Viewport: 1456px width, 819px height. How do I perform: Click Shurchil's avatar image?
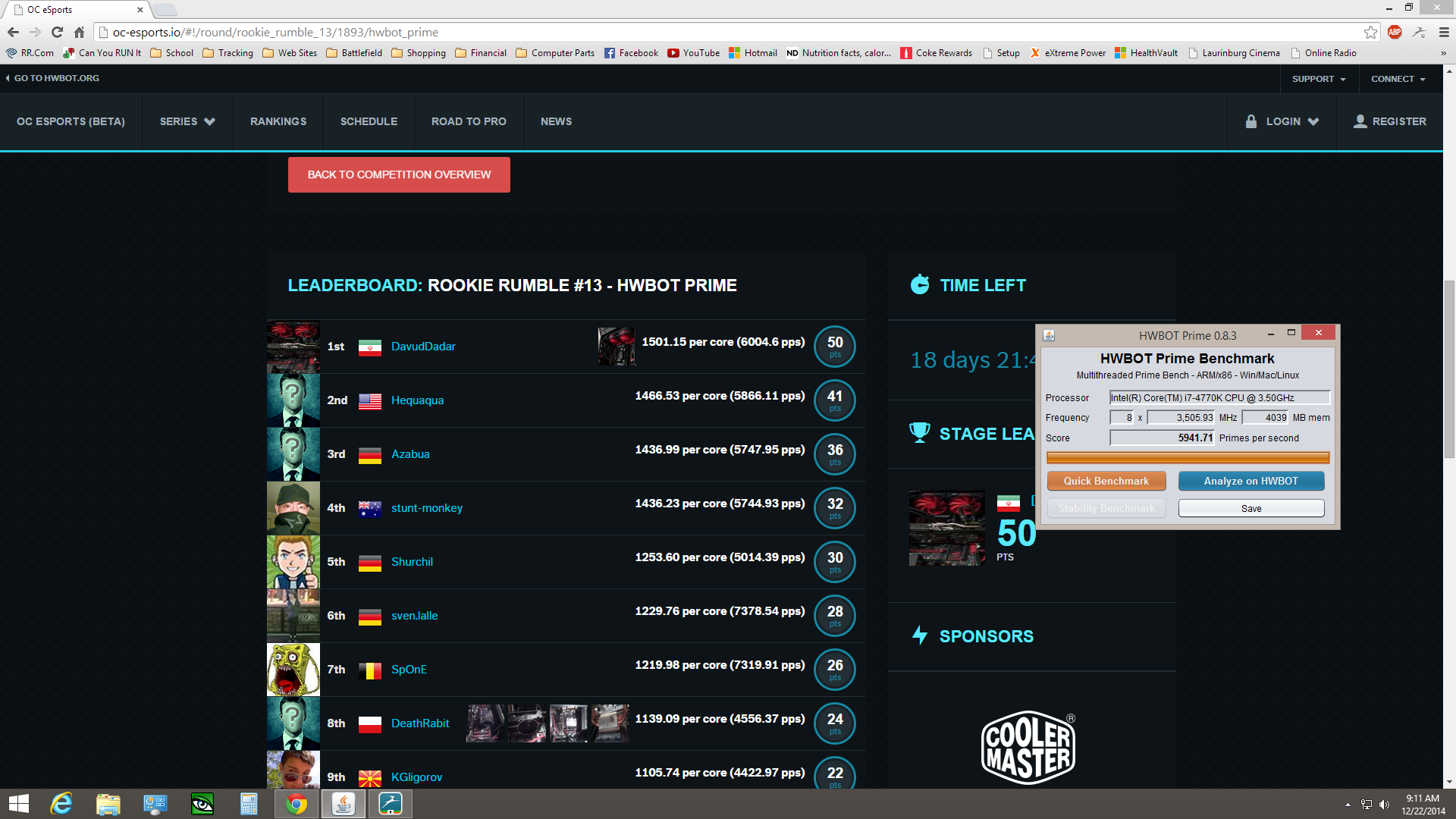[x=293, y=562]
